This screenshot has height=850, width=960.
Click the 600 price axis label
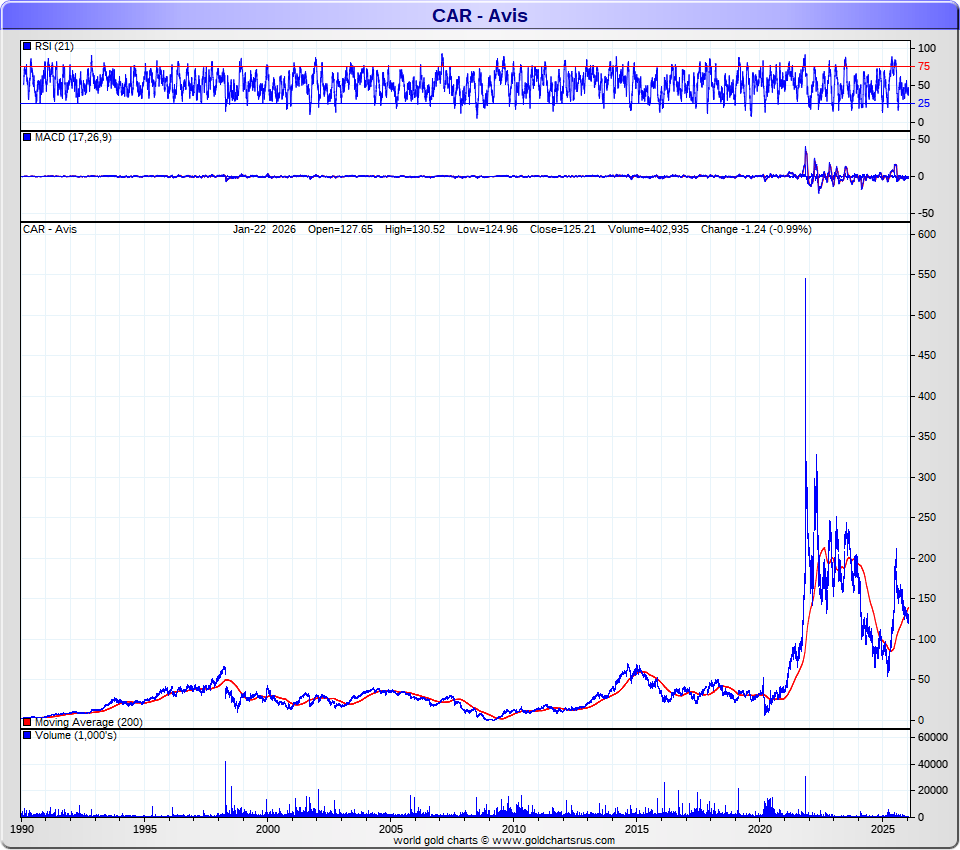927,234
